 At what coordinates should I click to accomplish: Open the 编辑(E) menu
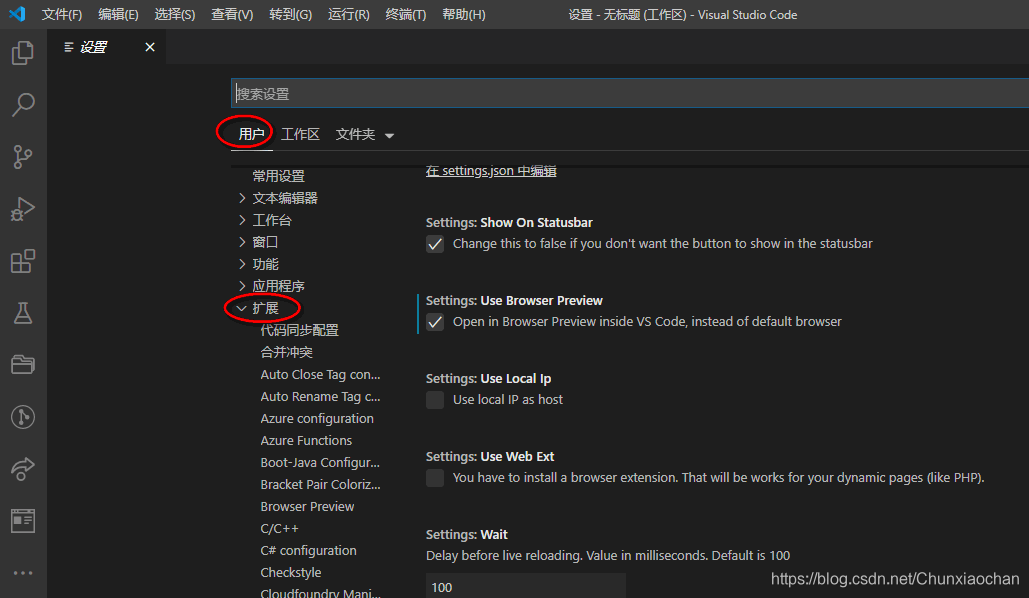click(x=118, y=14)
